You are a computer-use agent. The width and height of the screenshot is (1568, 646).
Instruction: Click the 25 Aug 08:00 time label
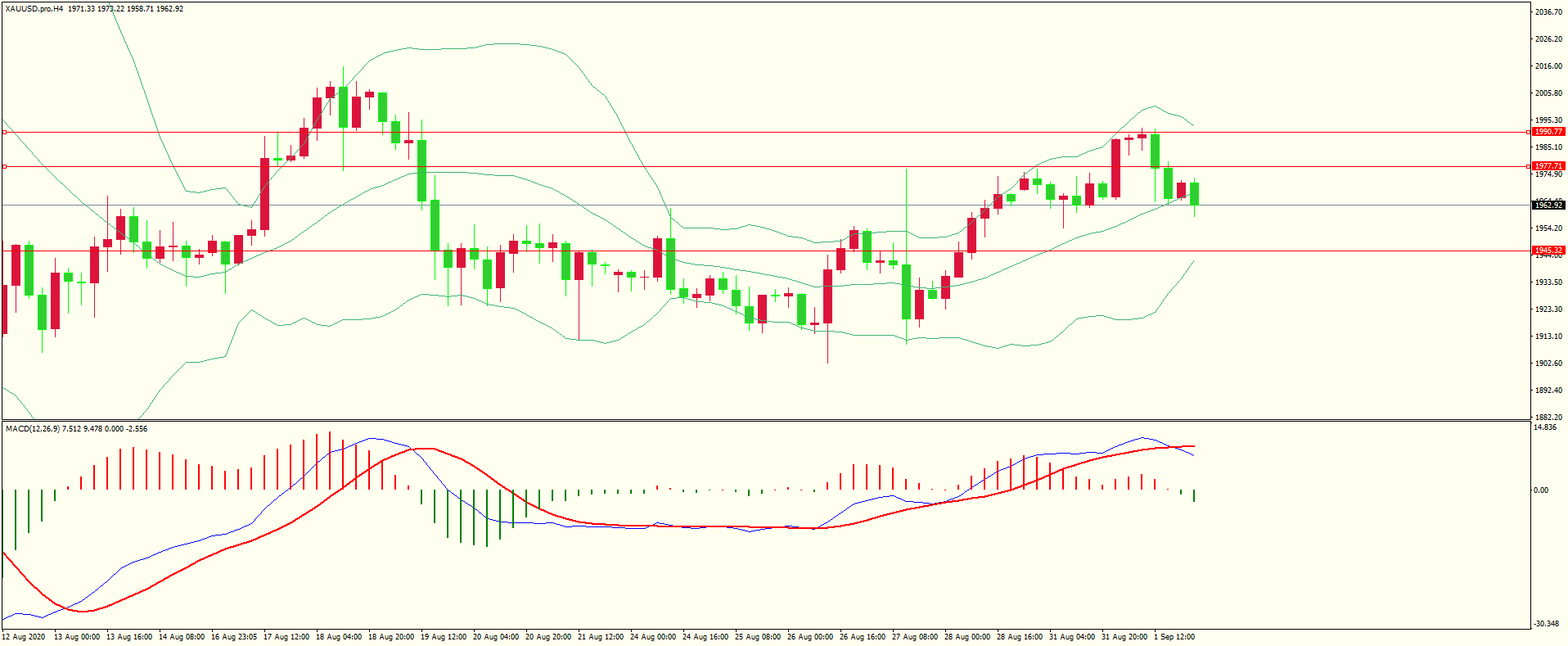pos(758,637)
